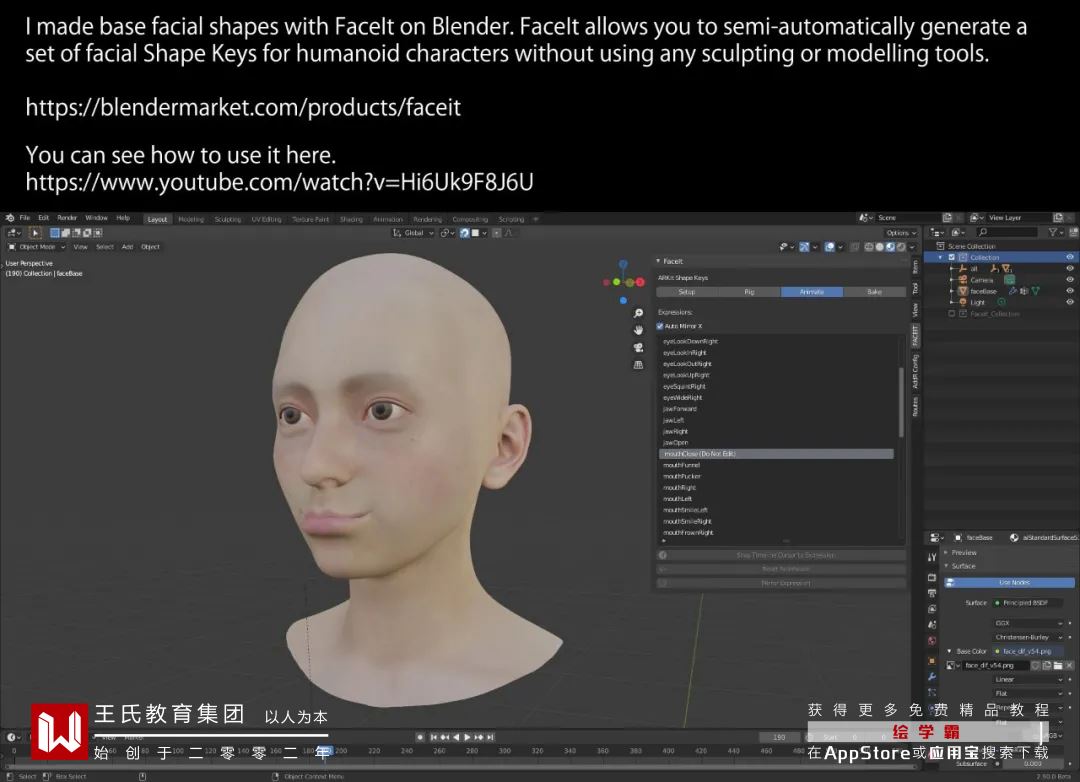
Task: Click the zoom magnifier viewport icon
Action: [638, 313]
